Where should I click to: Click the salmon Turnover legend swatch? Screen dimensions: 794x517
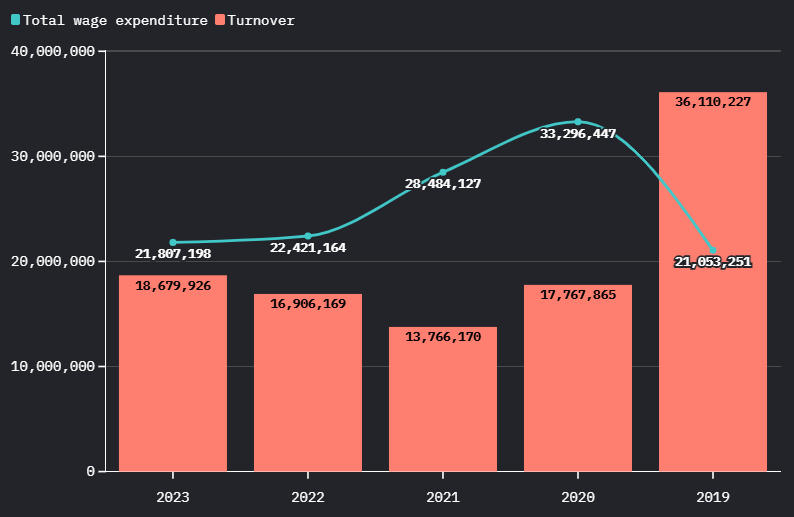coord(220,20)
